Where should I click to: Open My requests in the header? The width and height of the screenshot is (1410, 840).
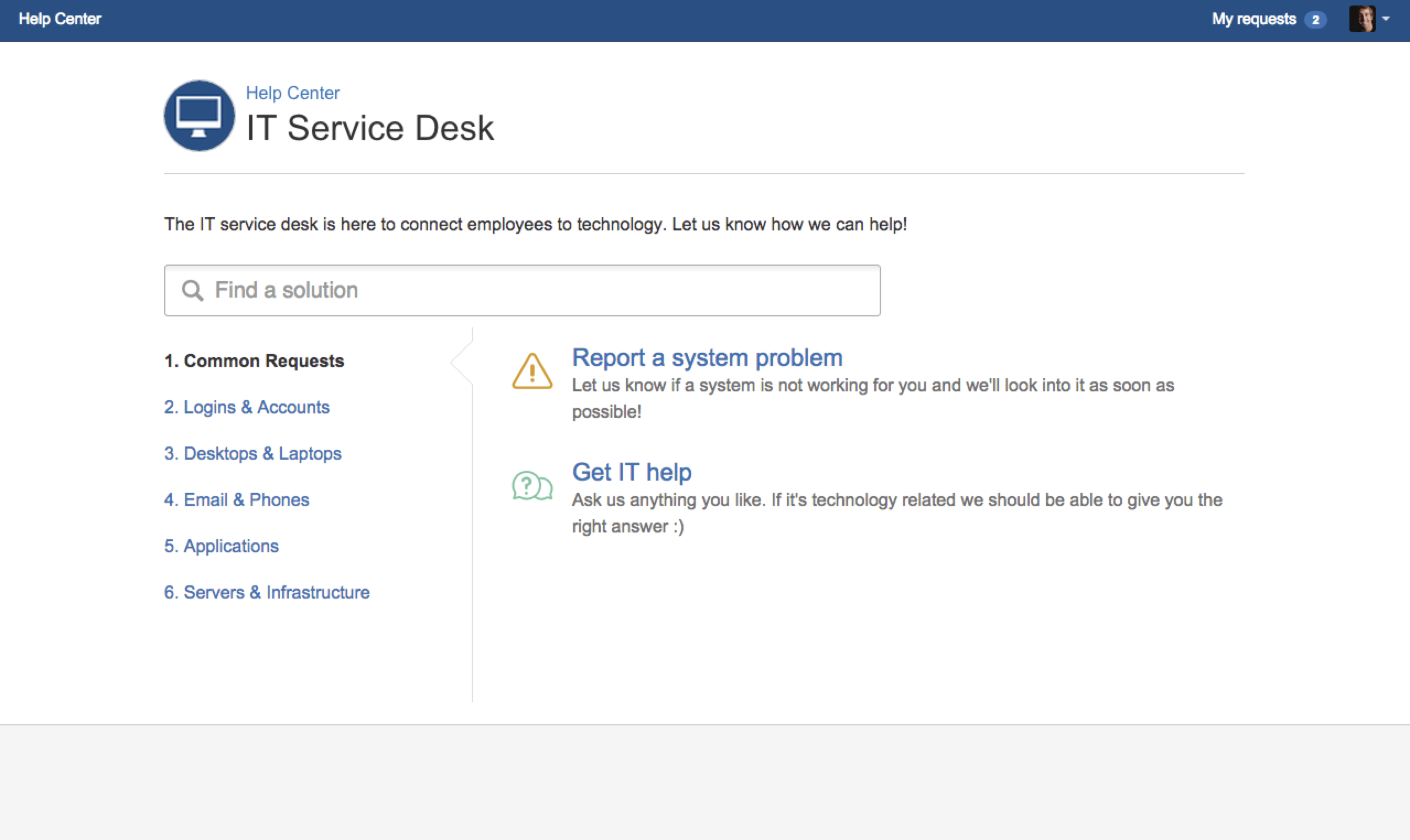[1253, 19]
